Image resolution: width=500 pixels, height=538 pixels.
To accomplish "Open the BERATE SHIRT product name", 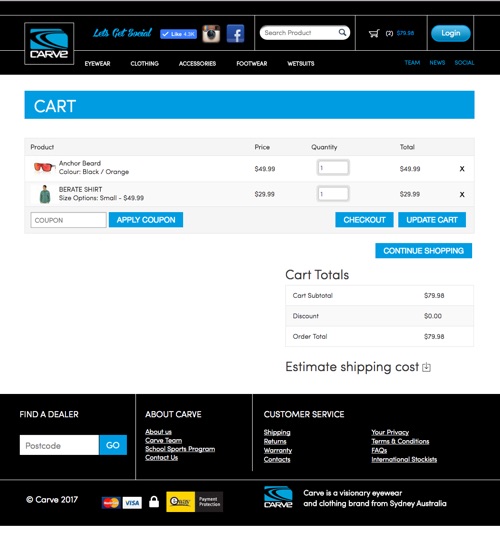I will tap(80, 189).
